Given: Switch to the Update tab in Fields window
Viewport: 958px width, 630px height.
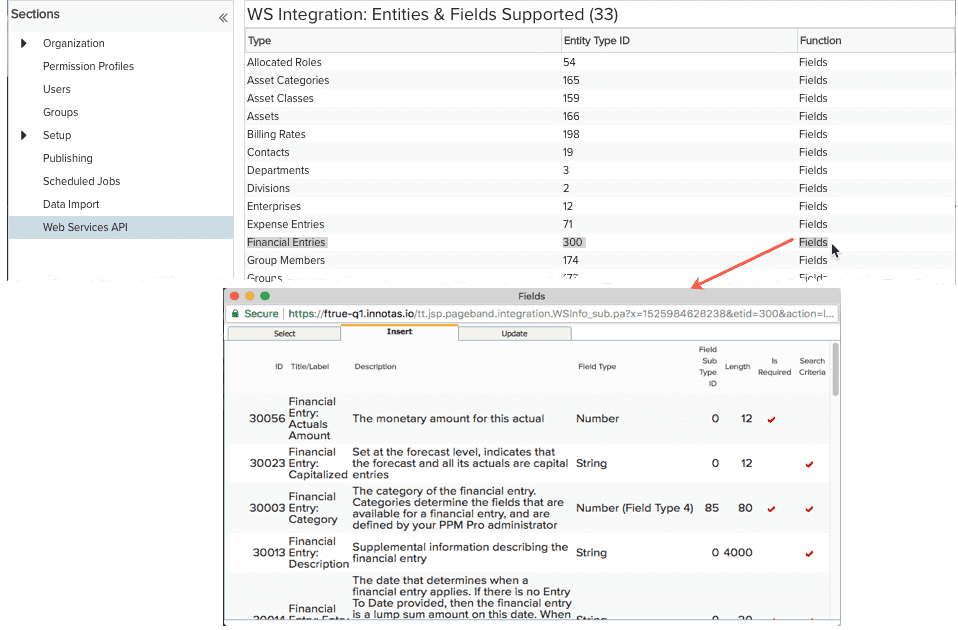Looking at the screenshot, I should (x=514, y=334).
